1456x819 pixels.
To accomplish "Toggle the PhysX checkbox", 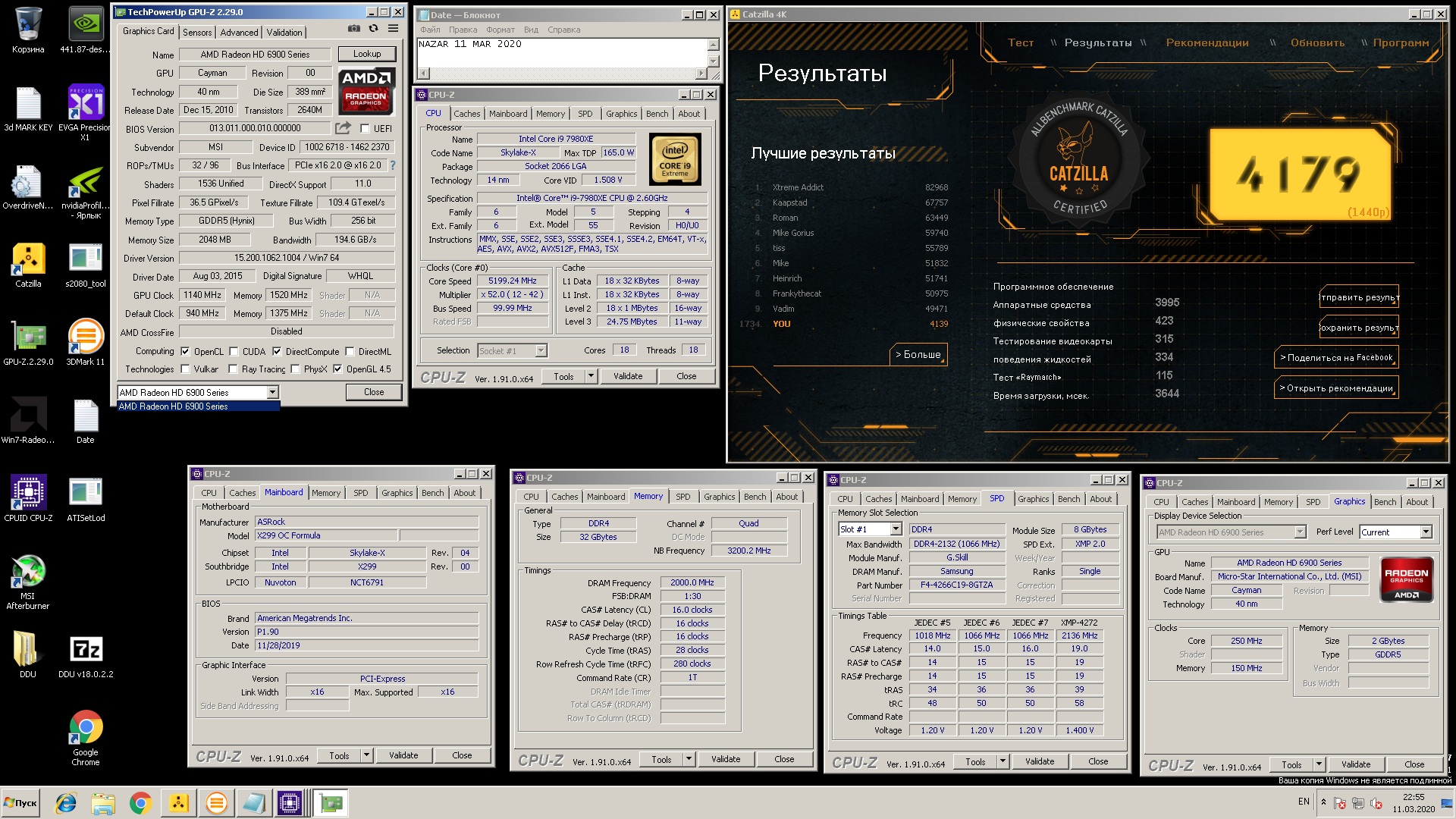I will 295,369.
